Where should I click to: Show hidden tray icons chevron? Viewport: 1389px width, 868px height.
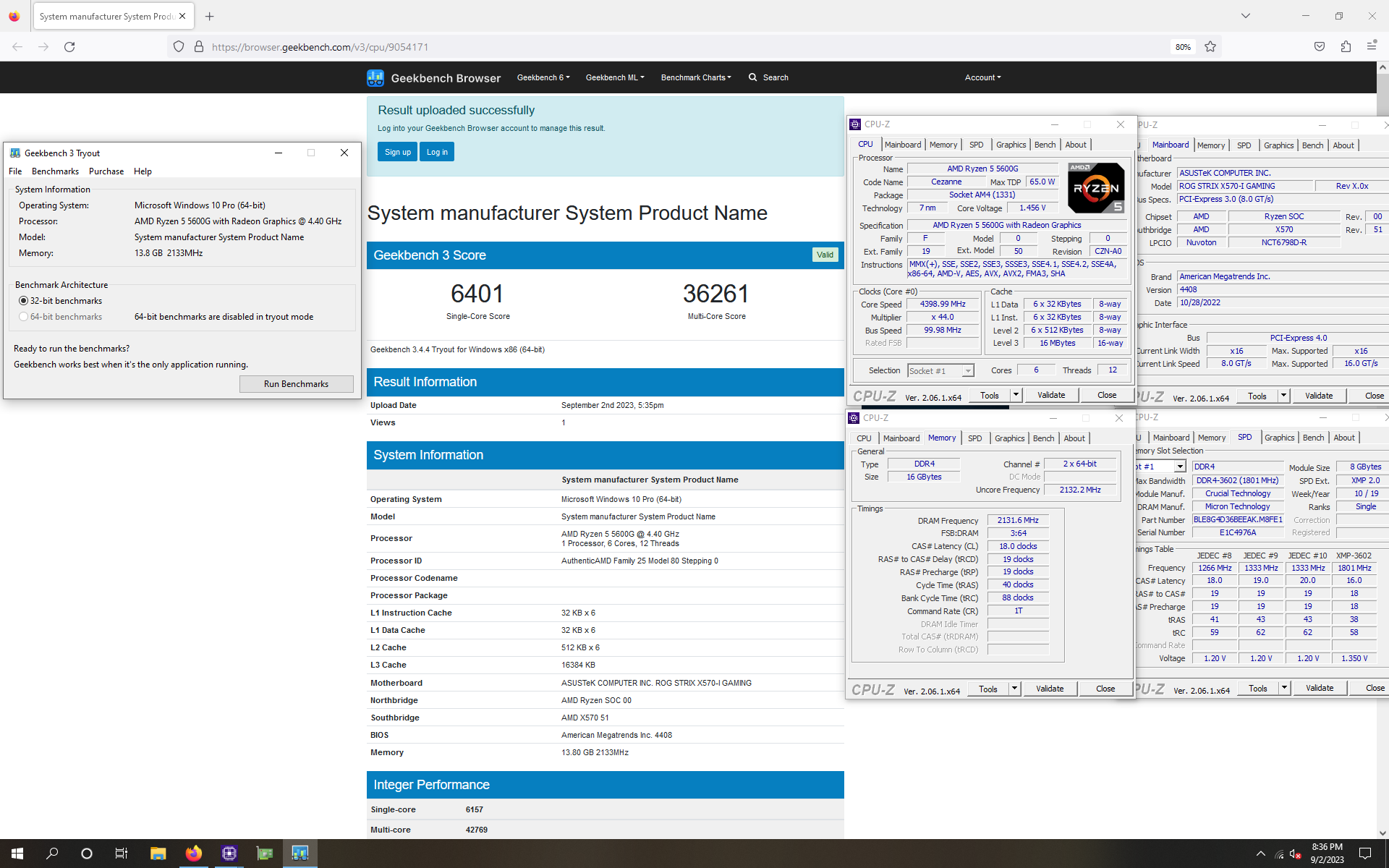coord(1261,854)
